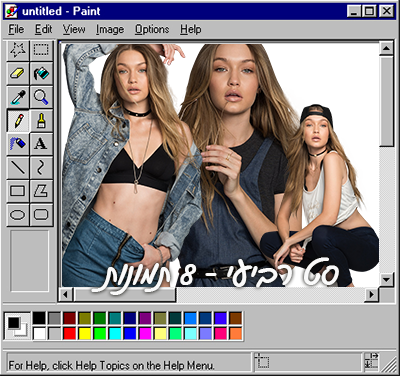Click the vertical scrollbar down arrow

[x=386, y=279]
